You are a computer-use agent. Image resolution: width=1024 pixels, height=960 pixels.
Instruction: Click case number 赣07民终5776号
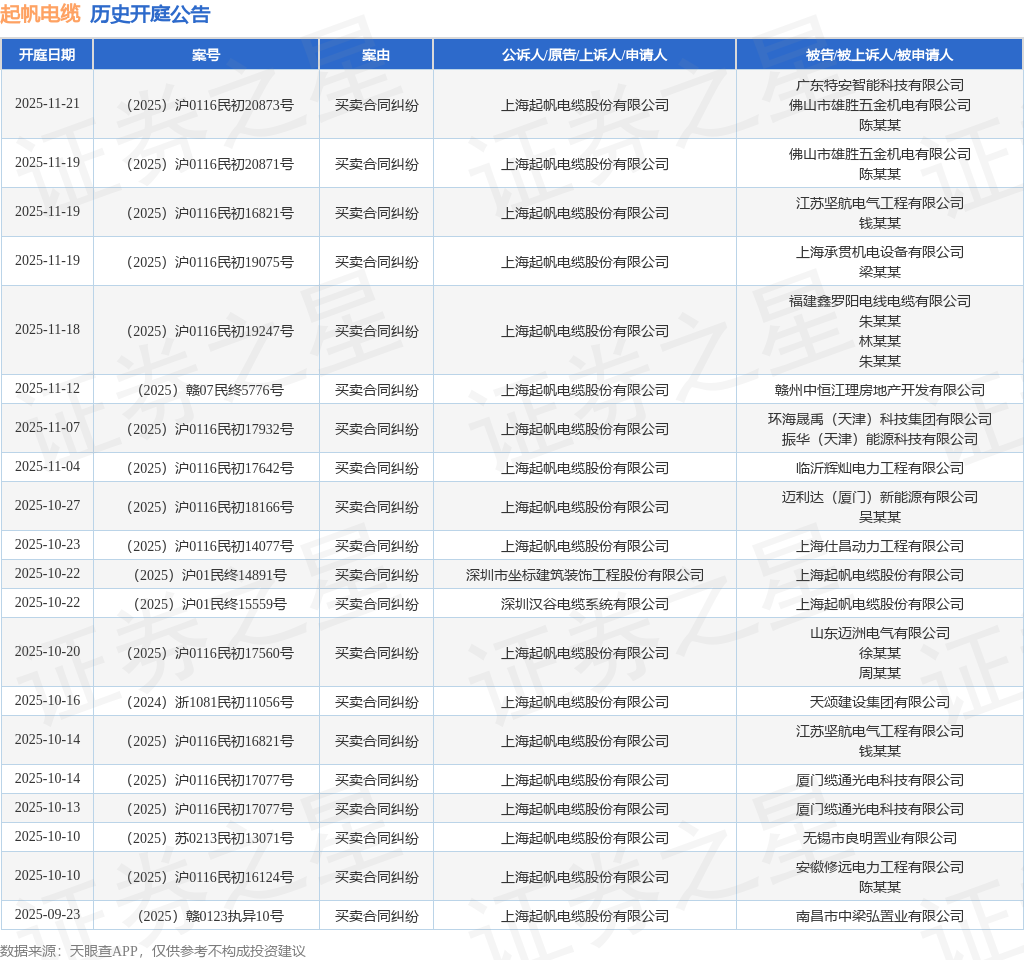pyautogui.click(x=210, y=390)
